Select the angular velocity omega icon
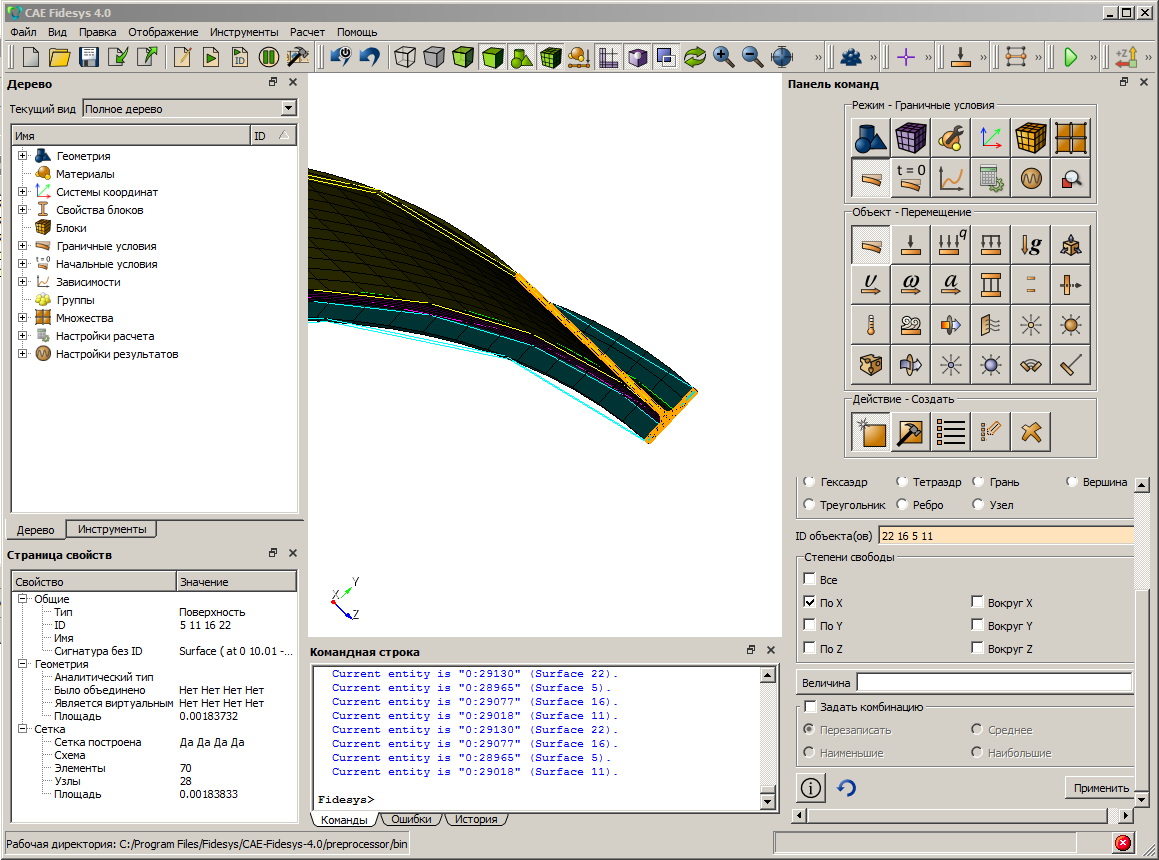This screenshot has height=860, width=1159. tap(911, 285)
